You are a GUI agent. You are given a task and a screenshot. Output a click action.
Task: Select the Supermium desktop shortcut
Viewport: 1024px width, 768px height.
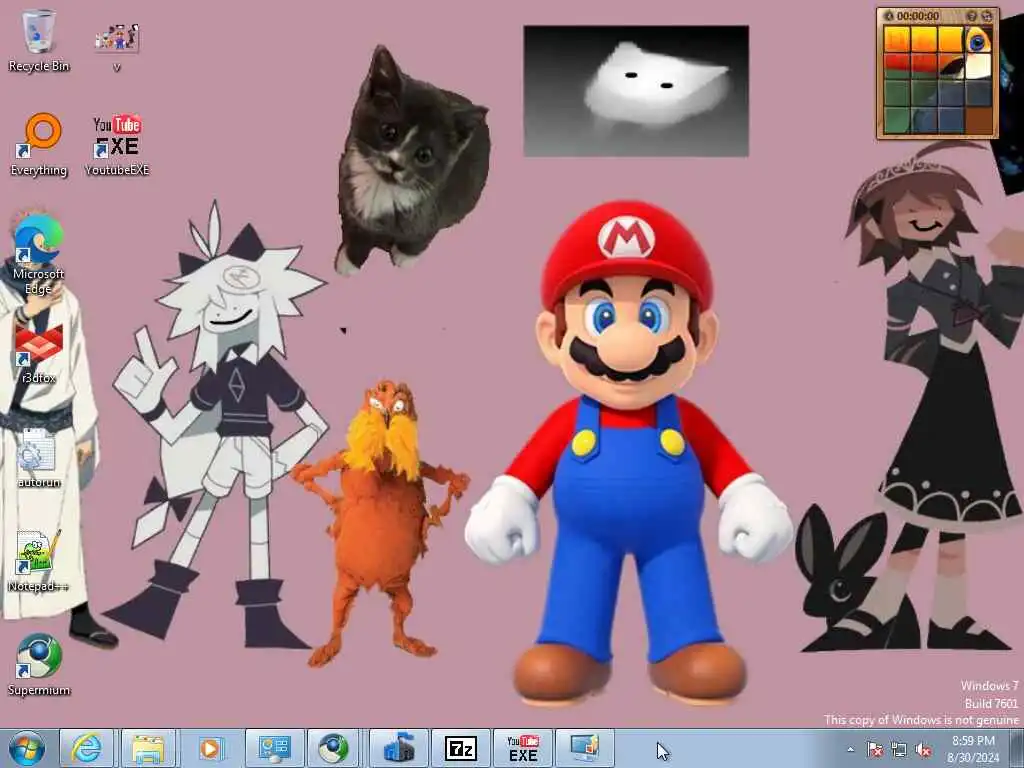click(x=39, y=665)
